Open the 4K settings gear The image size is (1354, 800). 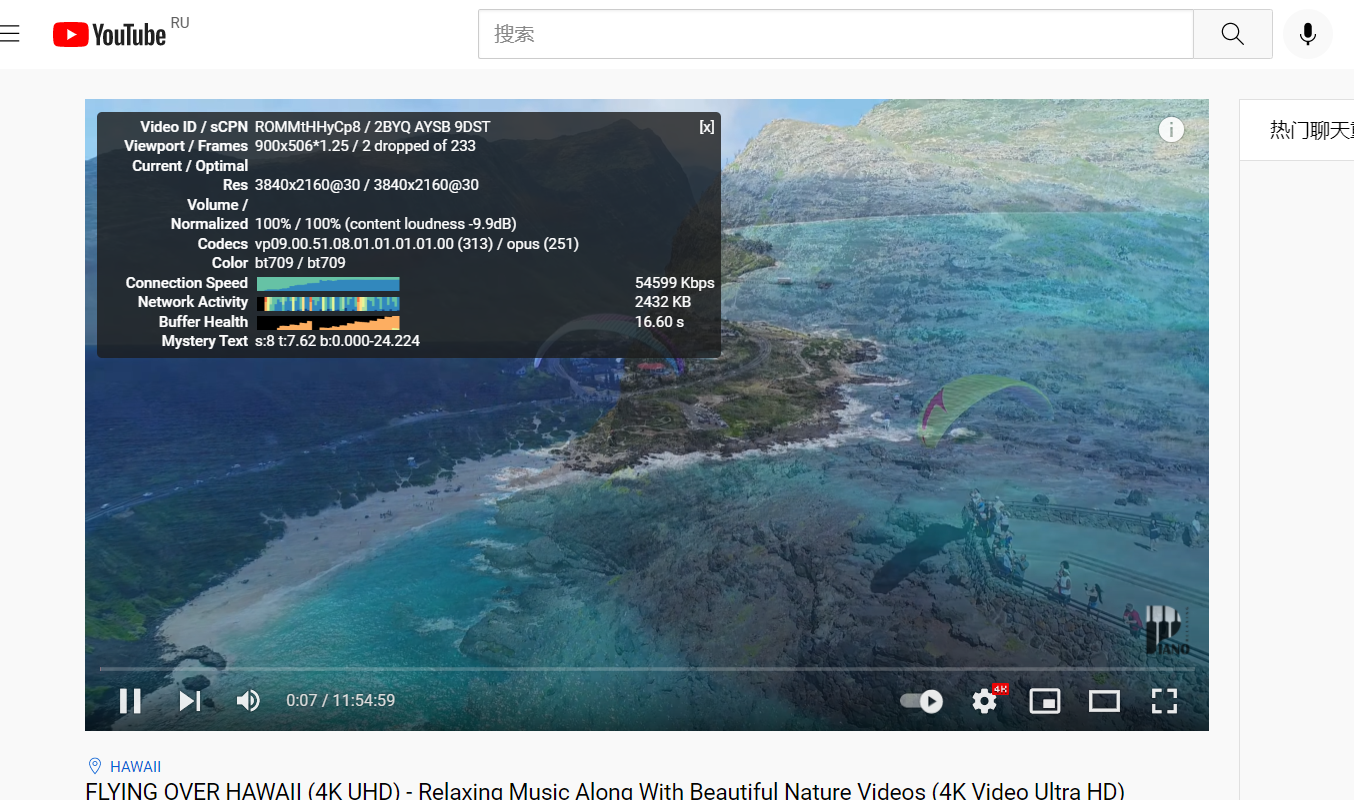(x=986, y=700)
